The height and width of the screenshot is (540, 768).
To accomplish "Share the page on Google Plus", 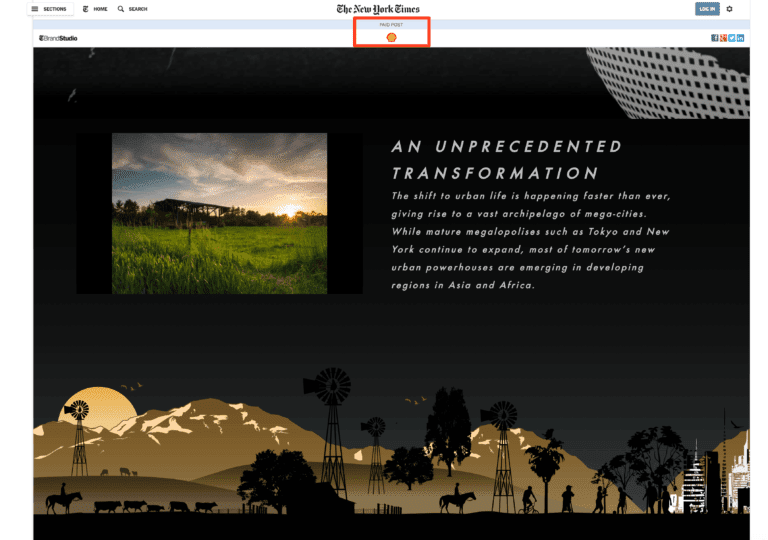I will tap(723, 38).
